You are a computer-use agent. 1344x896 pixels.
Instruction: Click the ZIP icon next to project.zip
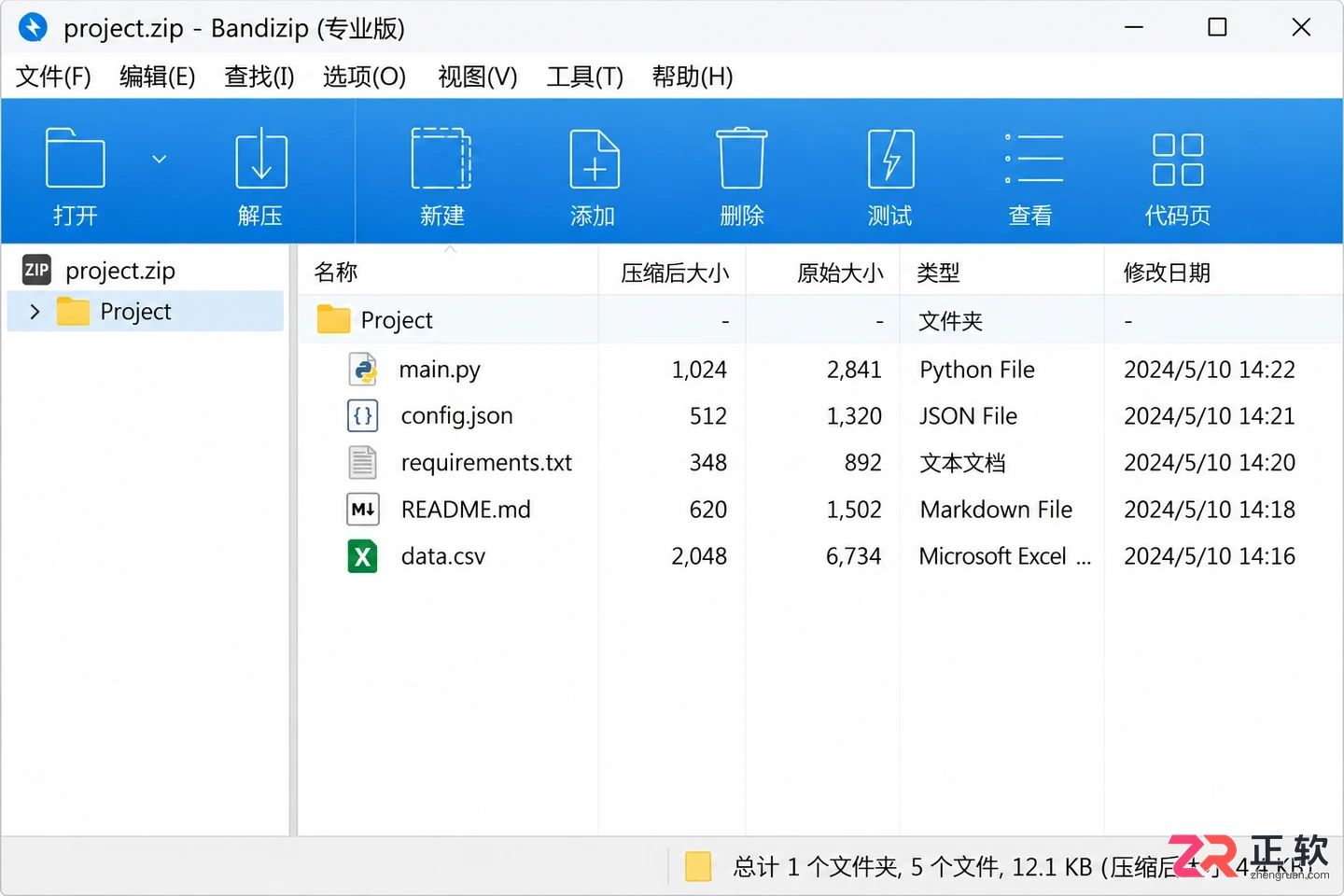36,271
